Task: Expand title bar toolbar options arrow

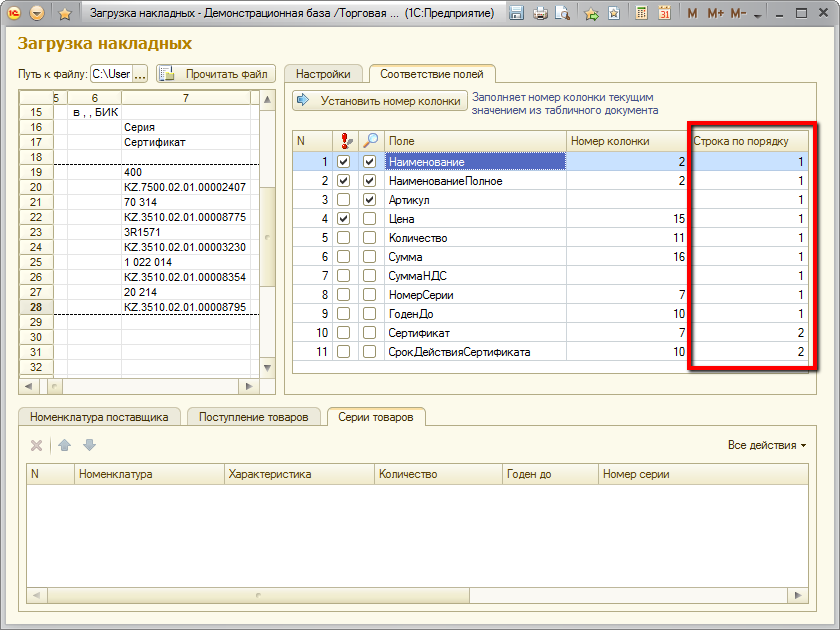Action: tap(756, 16)
